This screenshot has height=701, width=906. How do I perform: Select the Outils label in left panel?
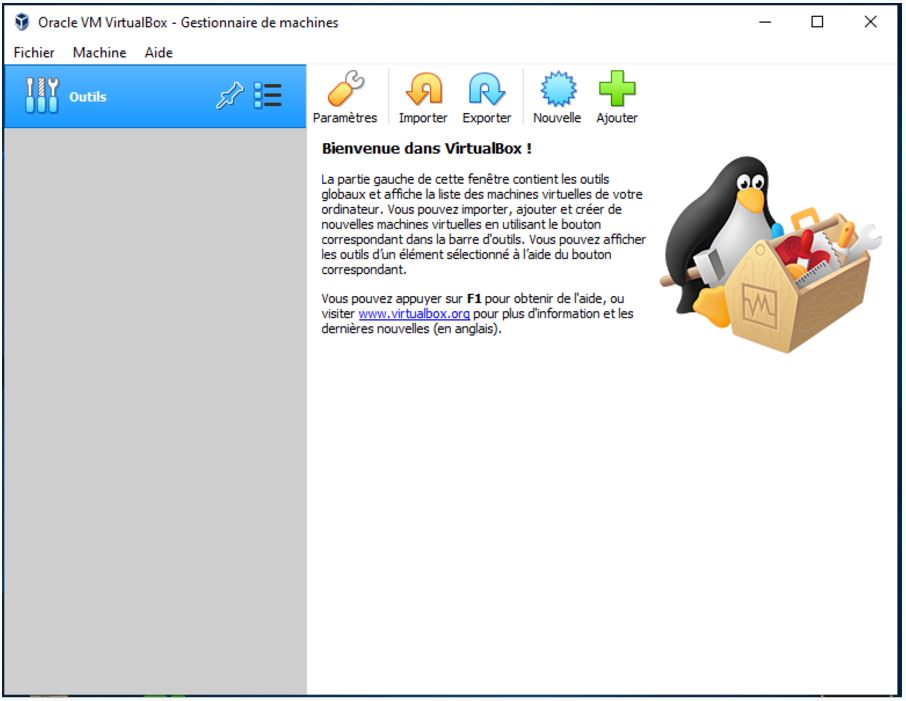(x=88, y=97)
